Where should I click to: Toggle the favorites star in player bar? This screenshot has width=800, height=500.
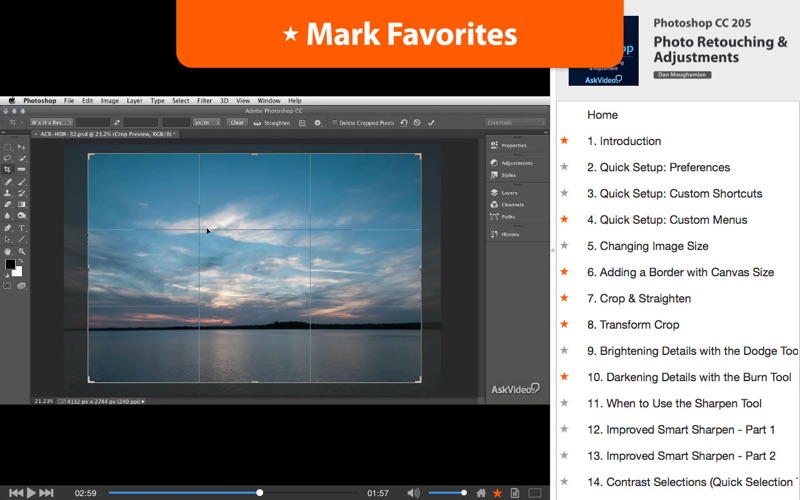(x=497, y=493)
